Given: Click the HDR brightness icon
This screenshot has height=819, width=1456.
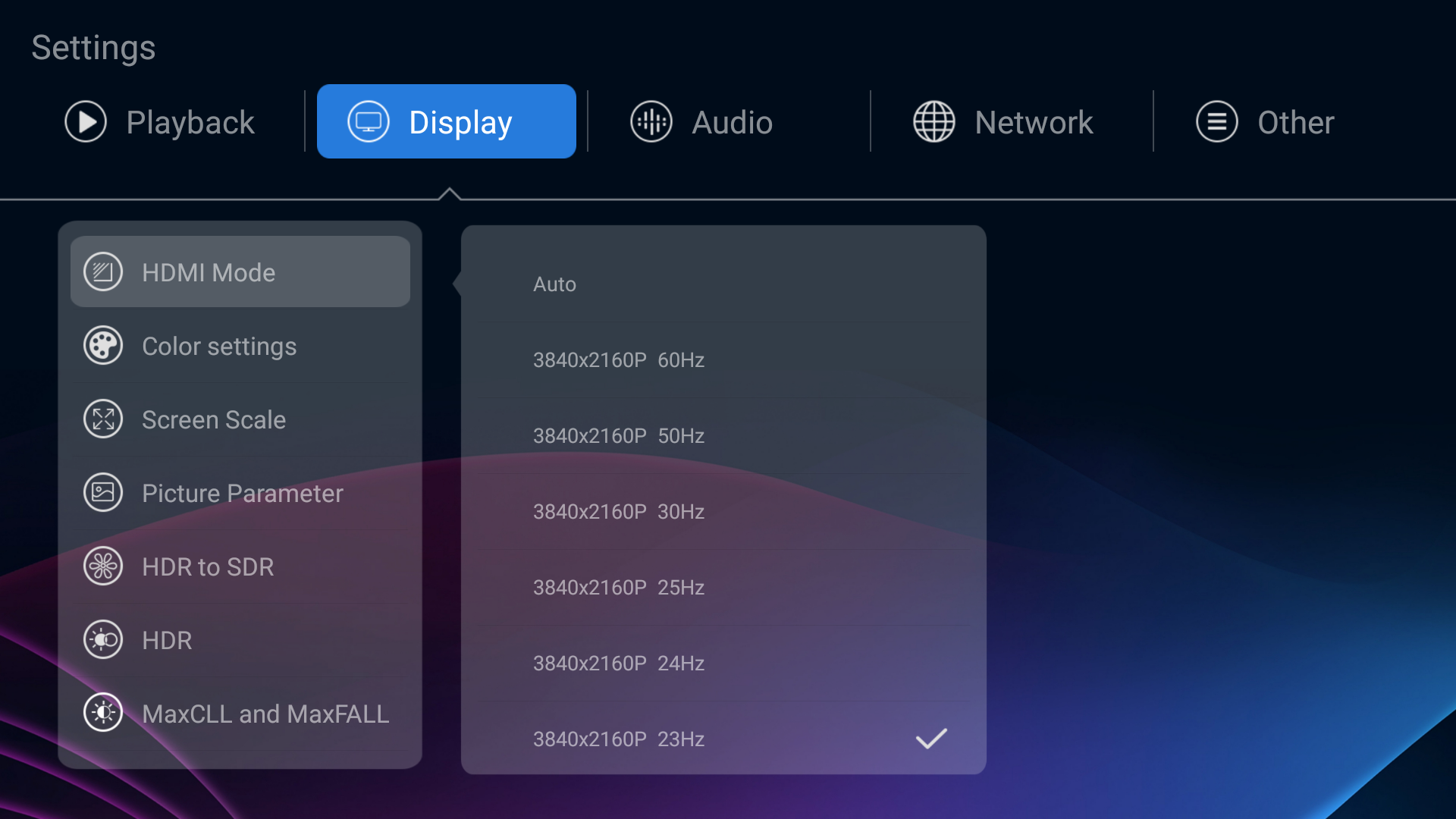Looking at the screenshot, I should pyautogui.click(x=103, y=640).
